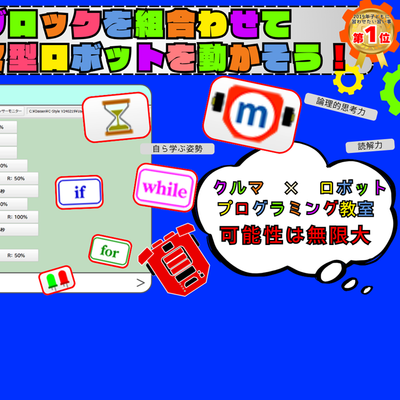Click the ">" arrow at panel bottom
The width and height of the screenshot is (400, 400).
click(x=141, y=283)
